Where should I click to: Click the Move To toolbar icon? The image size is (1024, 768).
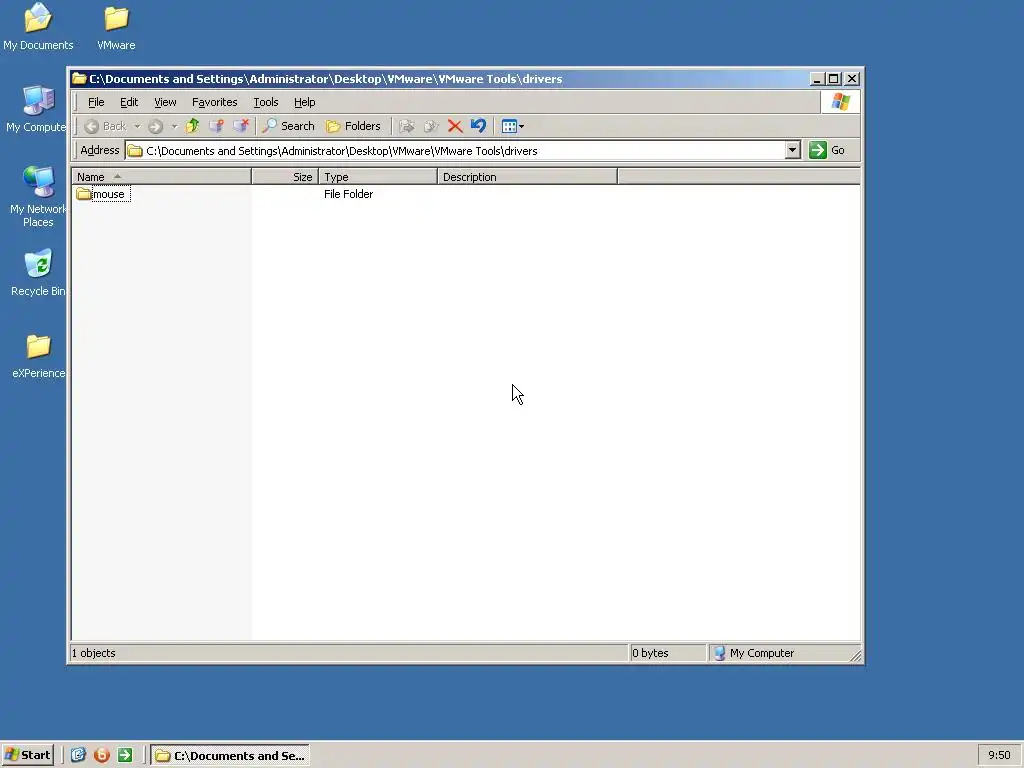tap(406, 126)
